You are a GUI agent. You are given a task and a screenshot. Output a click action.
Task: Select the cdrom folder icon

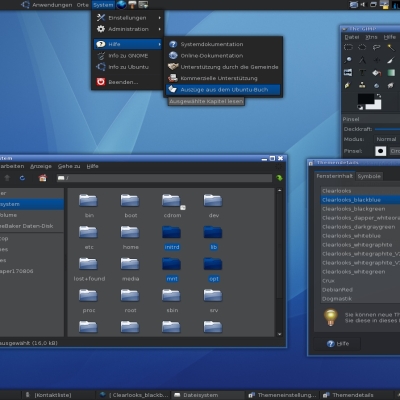(x=172, y=201)
